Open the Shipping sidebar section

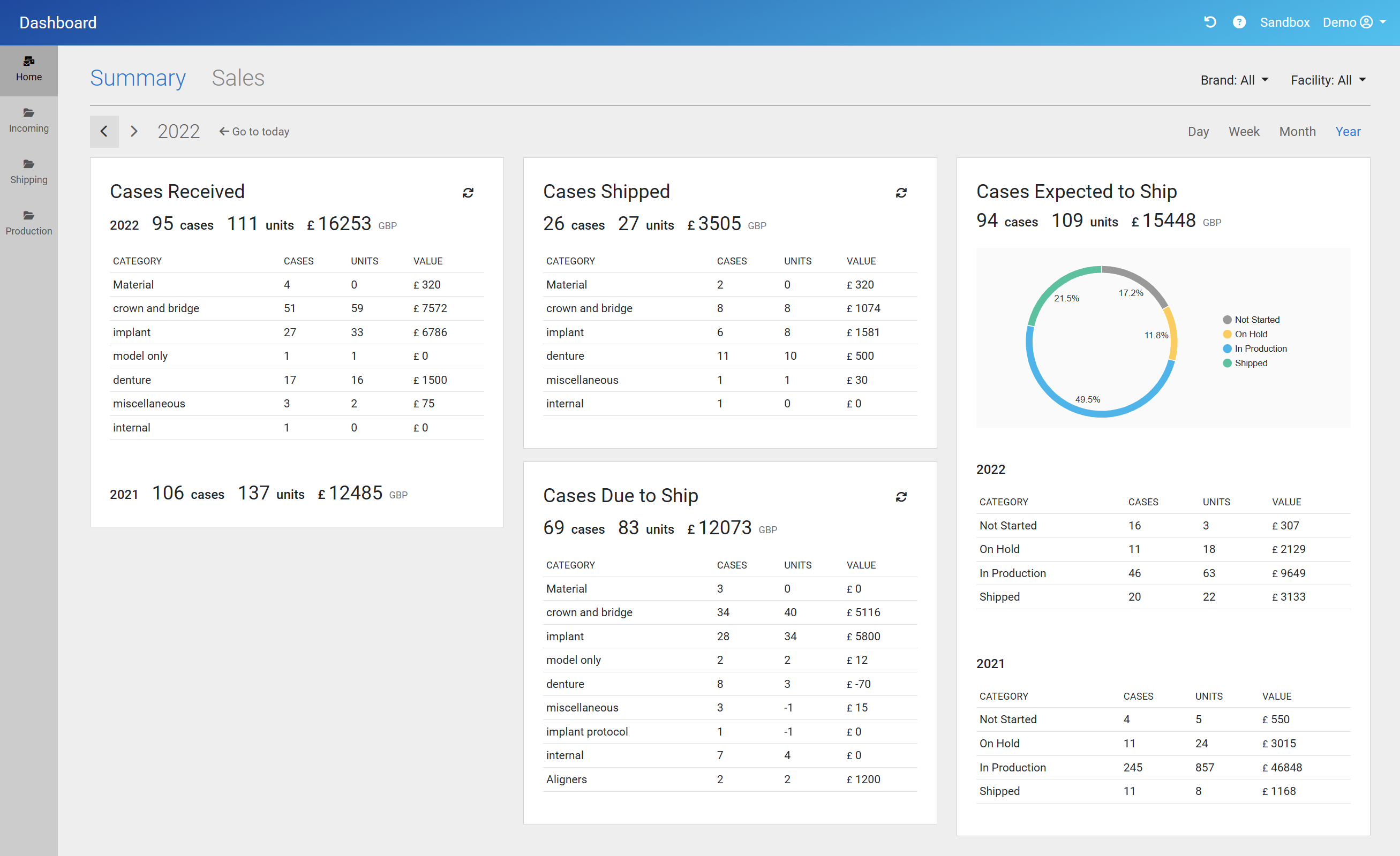28,171
